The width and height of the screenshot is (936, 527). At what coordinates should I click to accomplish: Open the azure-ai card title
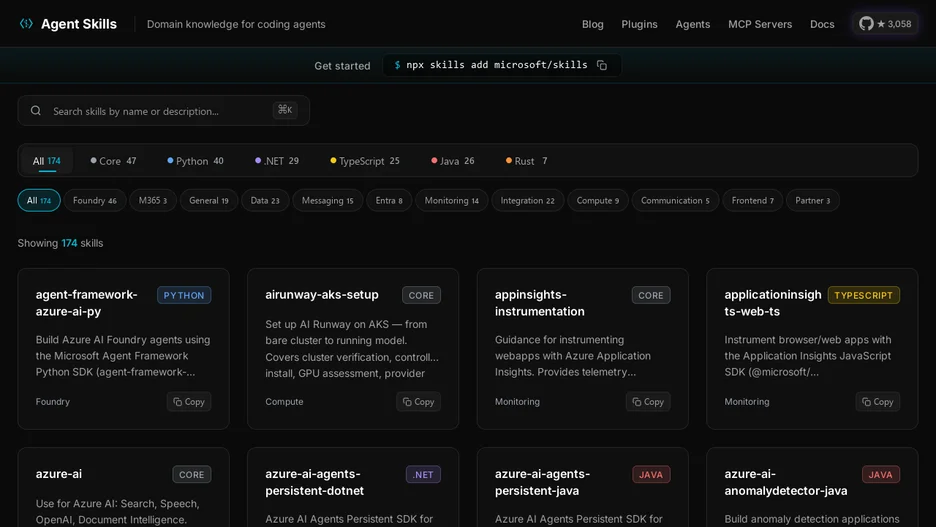[x=58, y=474]
